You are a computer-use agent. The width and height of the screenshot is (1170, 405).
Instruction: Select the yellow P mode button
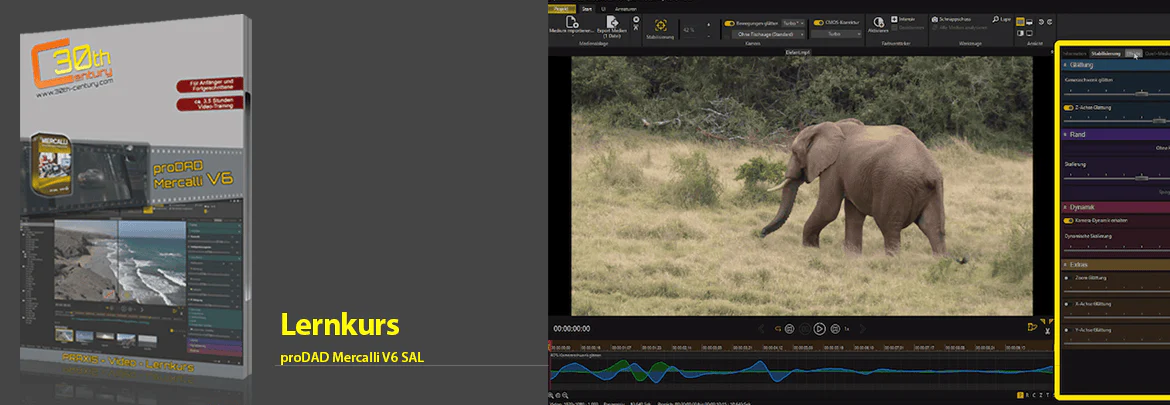(1020, 395)
